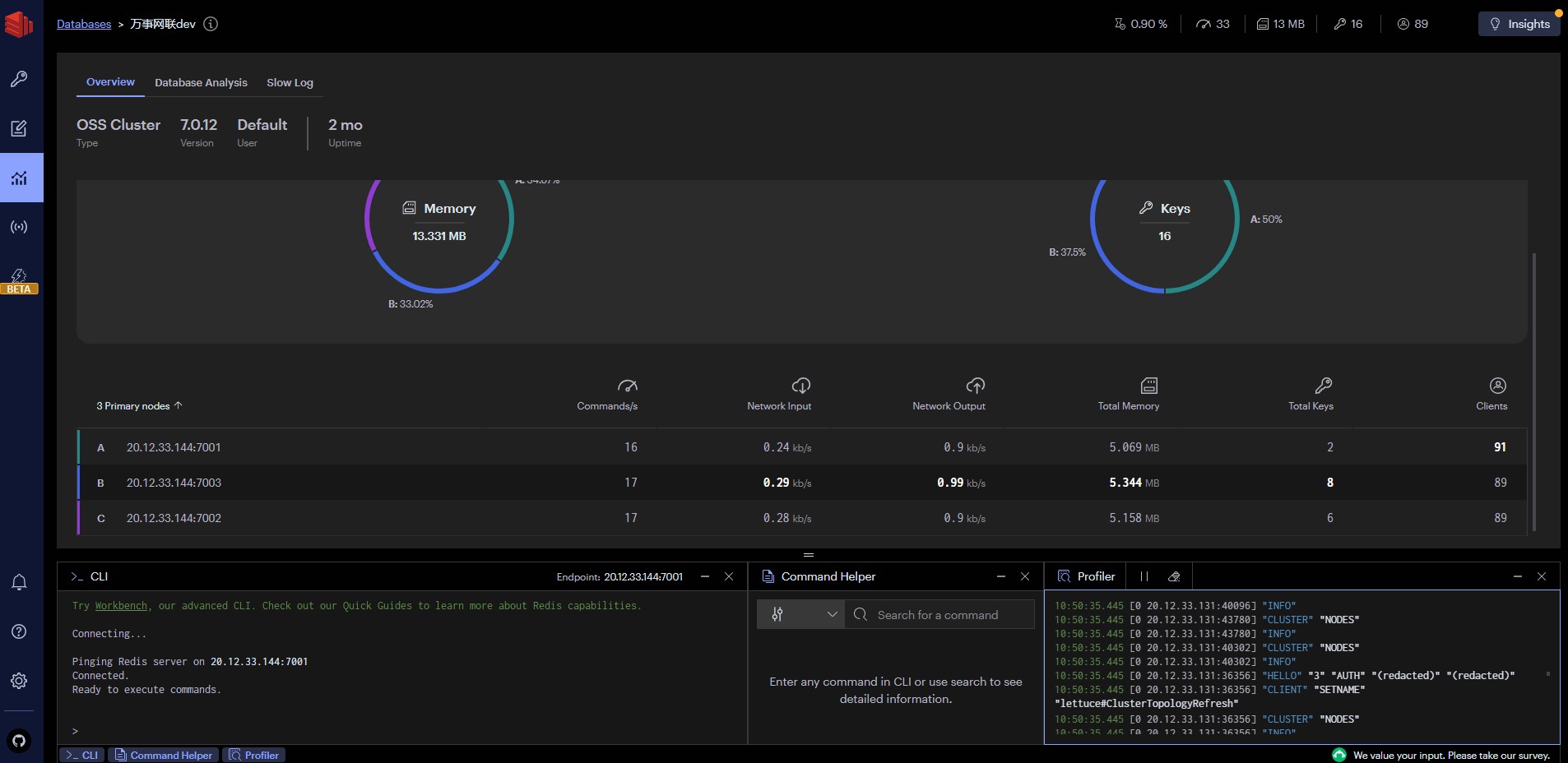1568x763 pixels.
Task: Click the CPU 0.90 % indicator
Action: (x=1141, y=24)
